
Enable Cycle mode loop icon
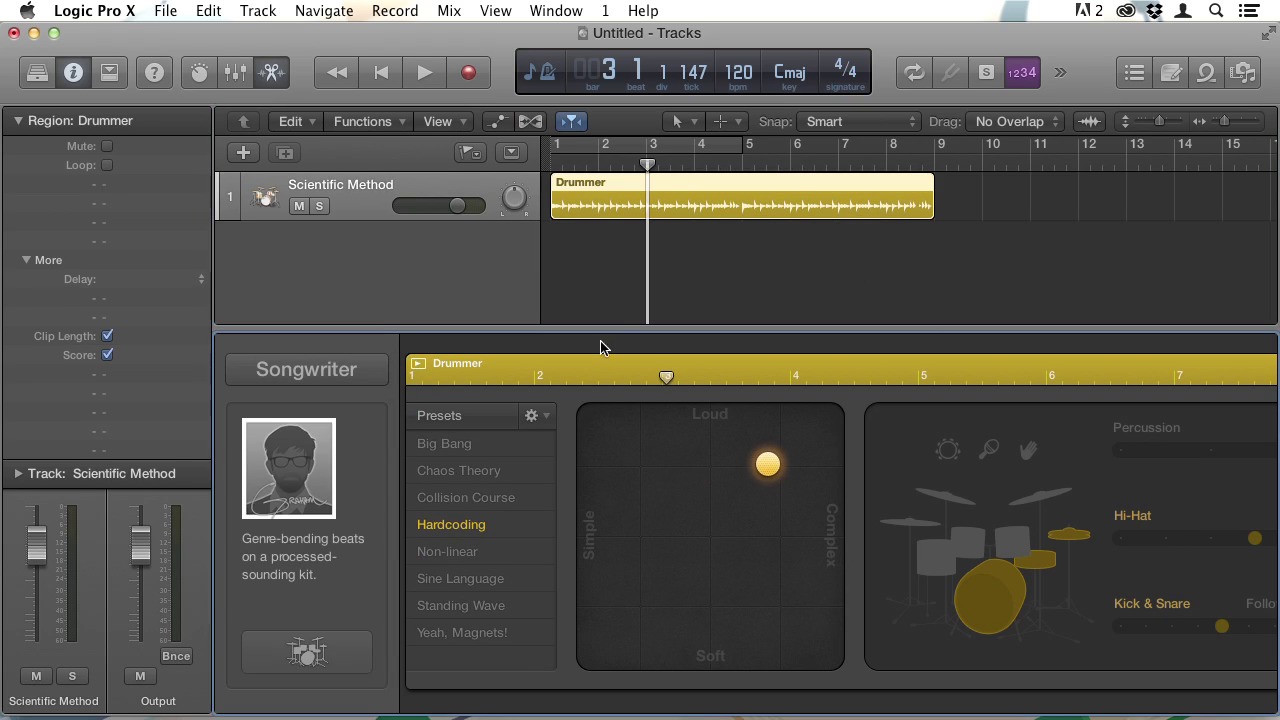click(x=914, y=72)
